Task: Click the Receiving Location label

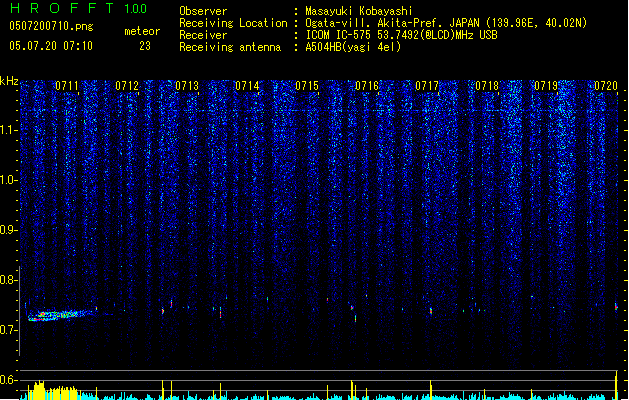Action: pos(233,23)
